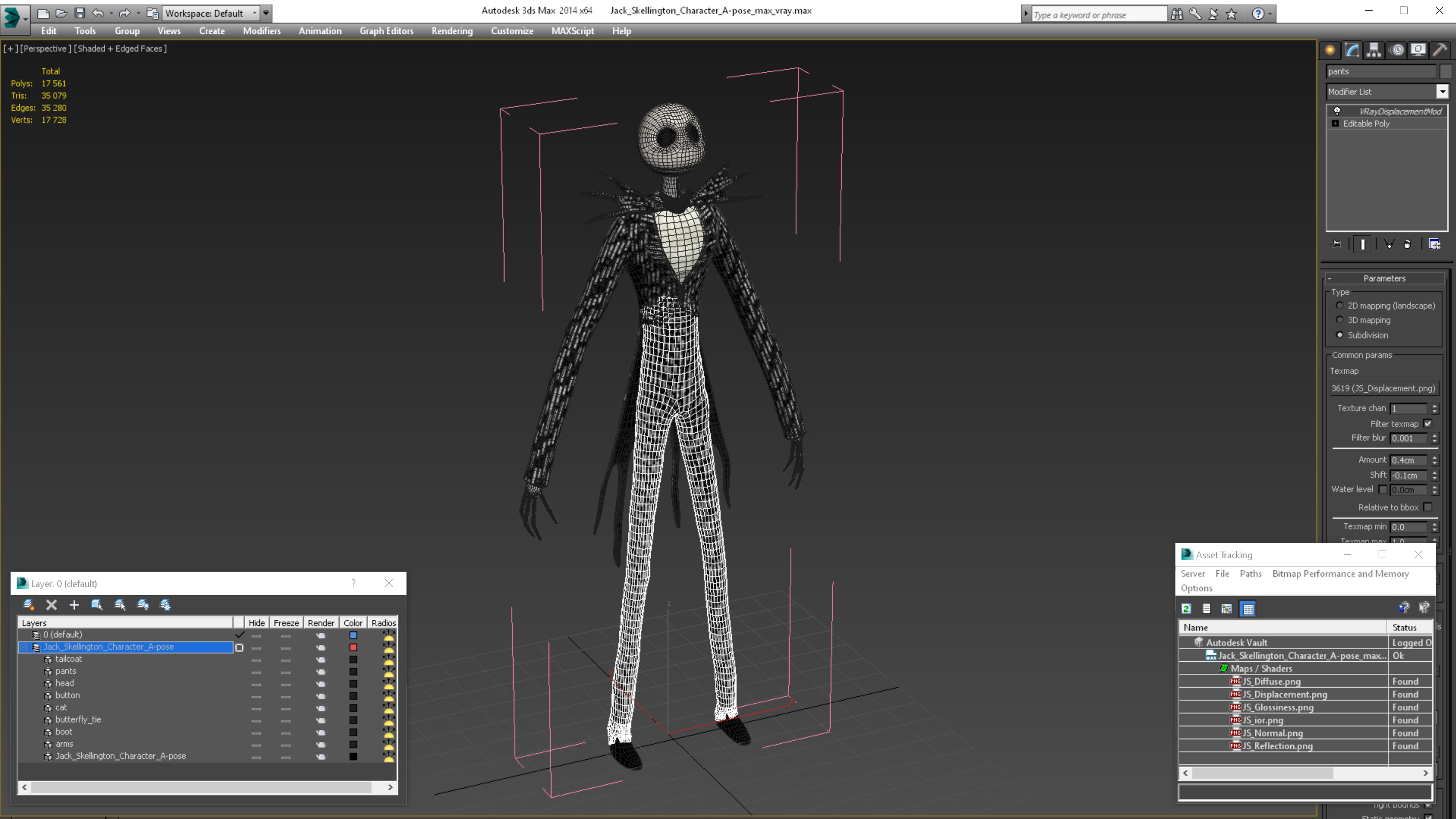Click New Scene icon in title bar

43,13
